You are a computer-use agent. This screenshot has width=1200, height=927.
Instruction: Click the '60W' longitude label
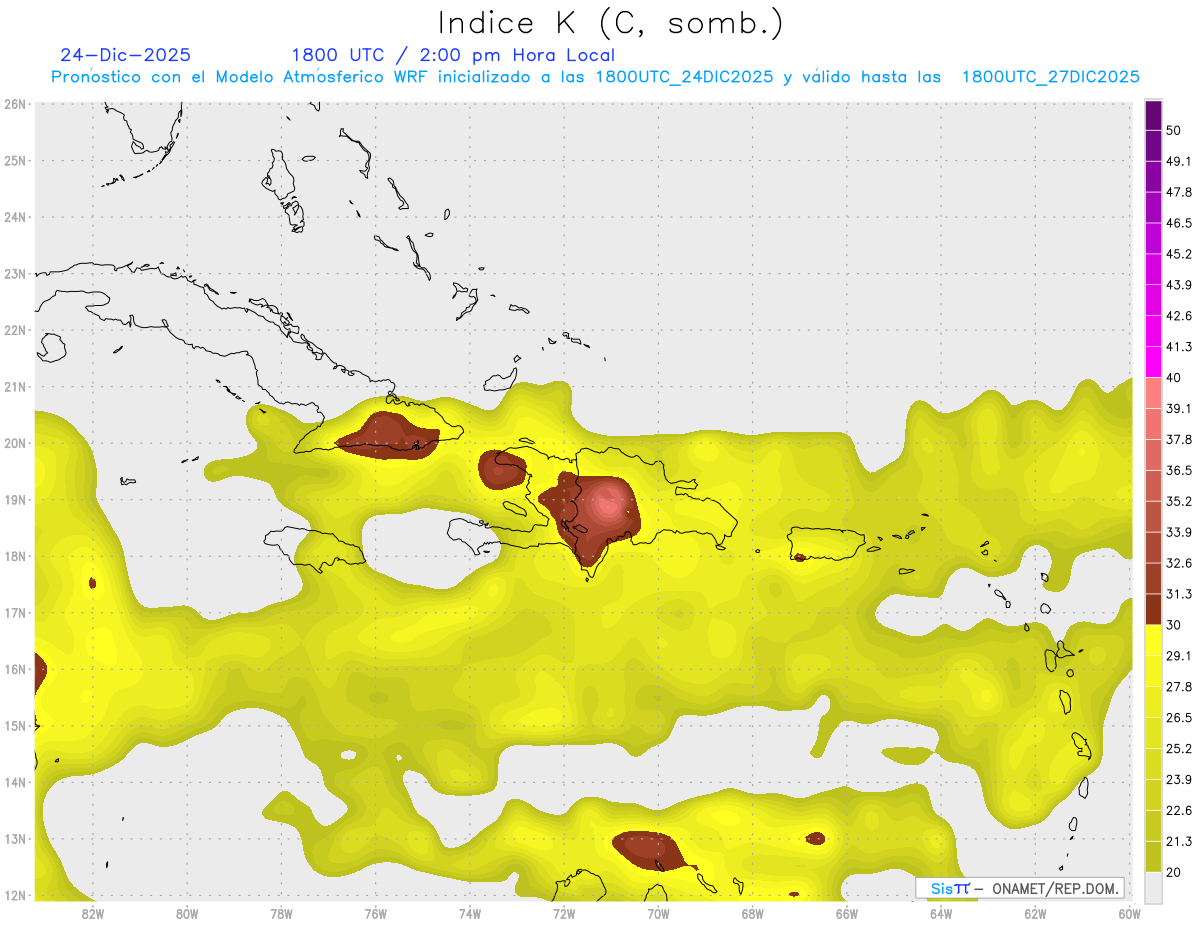(1129, 912)
